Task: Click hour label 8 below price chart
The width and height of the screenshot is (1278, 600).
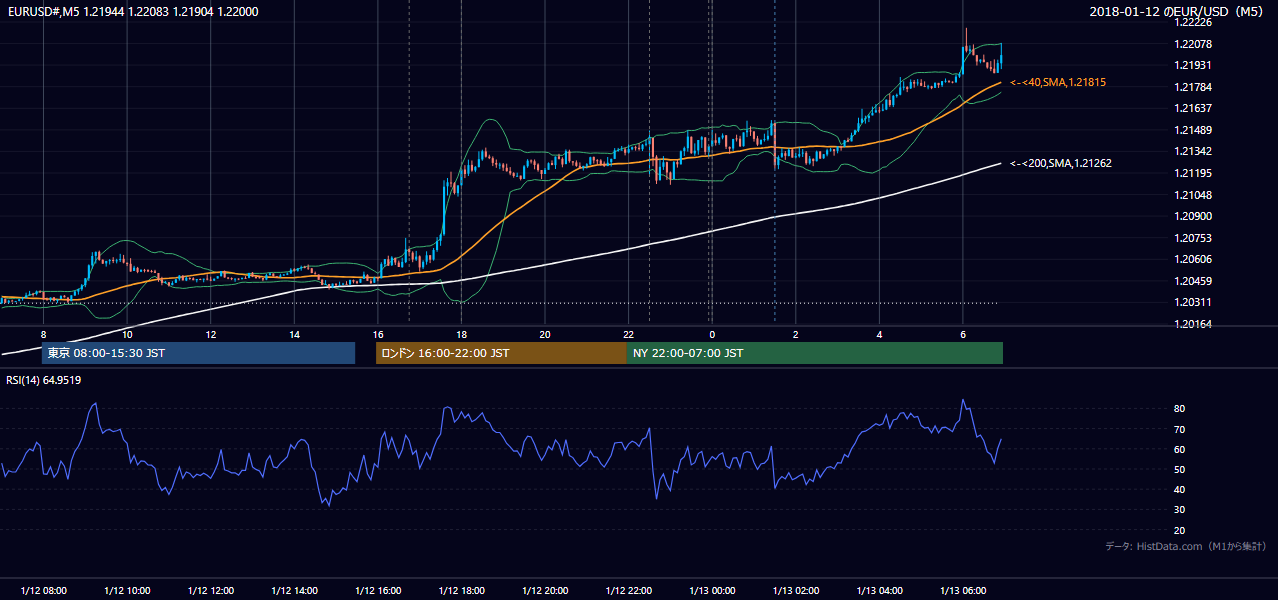Action: click(x=43, y=334)
